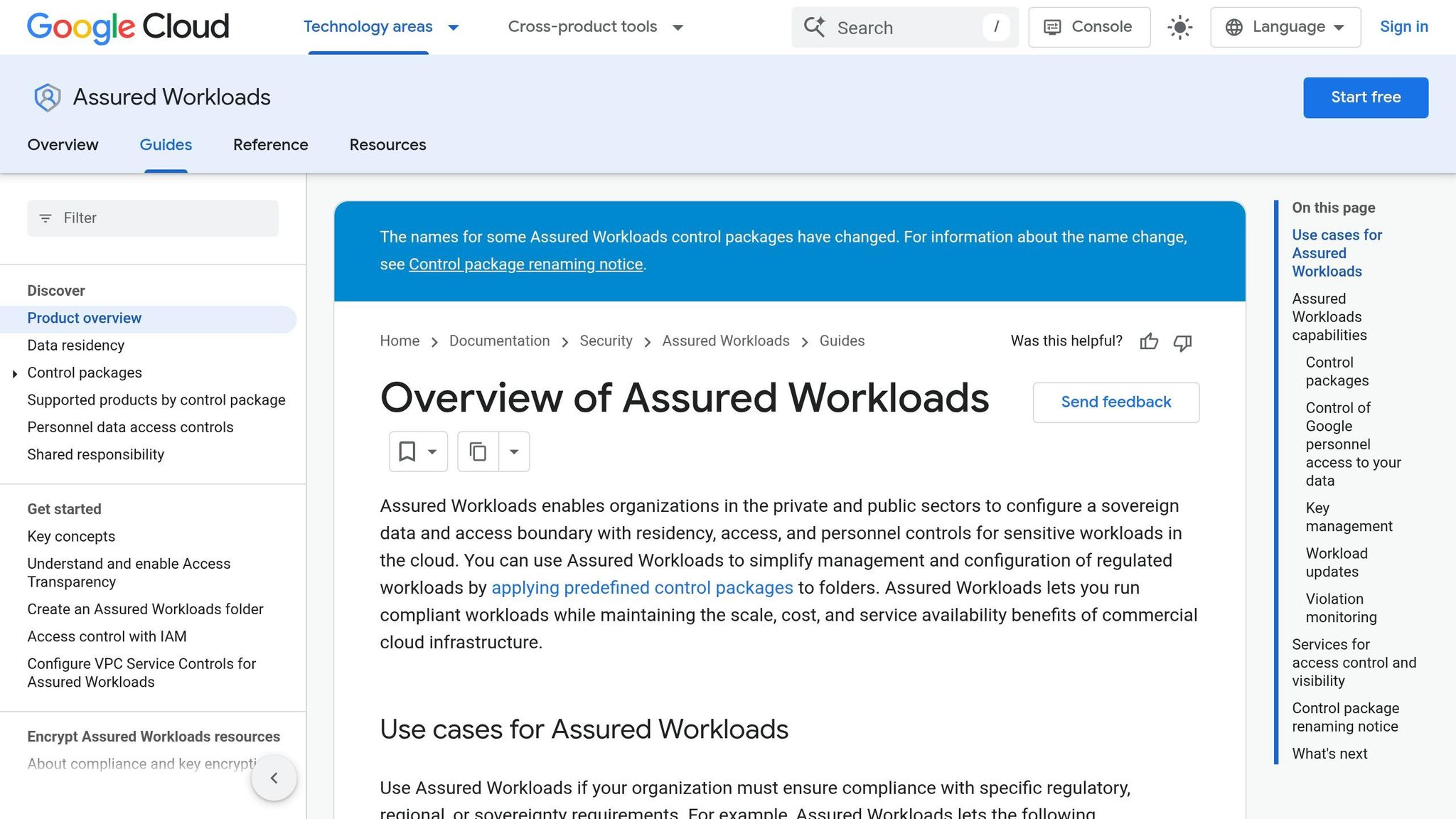
Task: Click the Start free button
Action: coord(1365,97)
